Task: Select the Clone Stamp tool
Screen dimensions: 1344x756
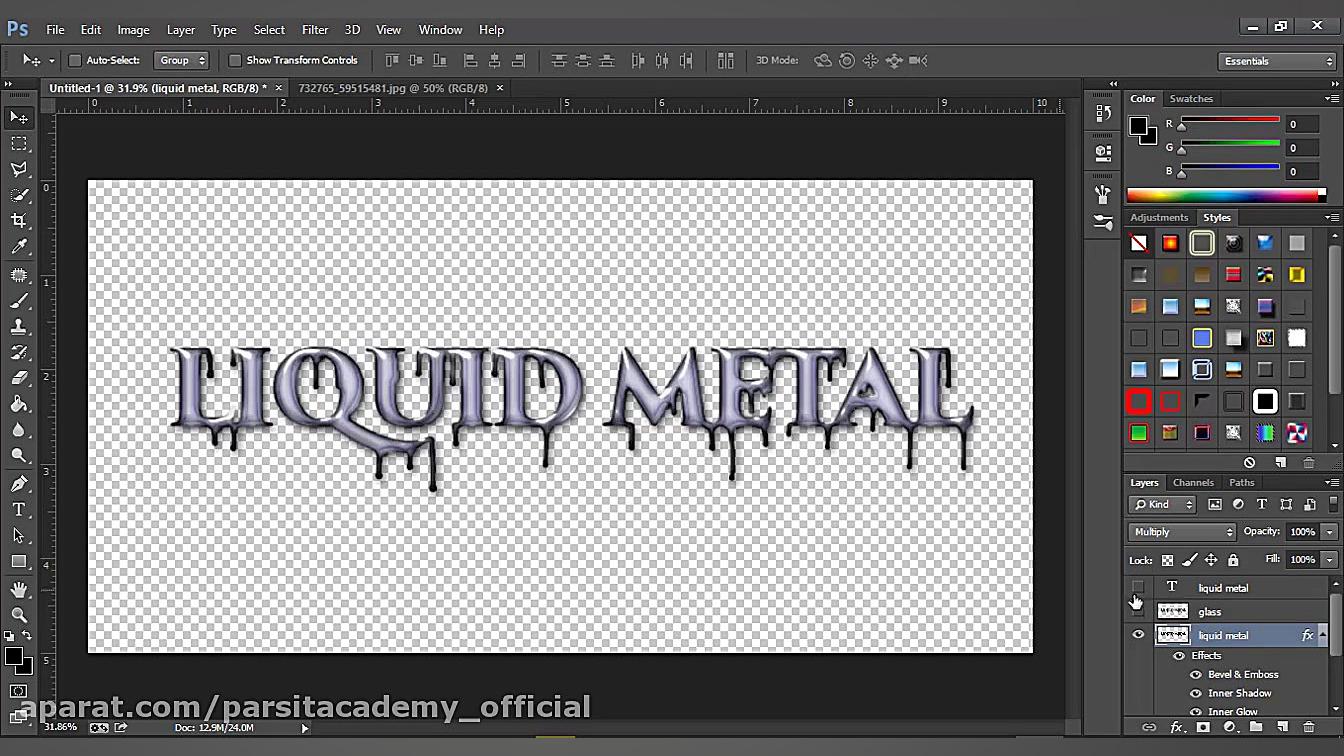Action: click(x=19, y=327)
